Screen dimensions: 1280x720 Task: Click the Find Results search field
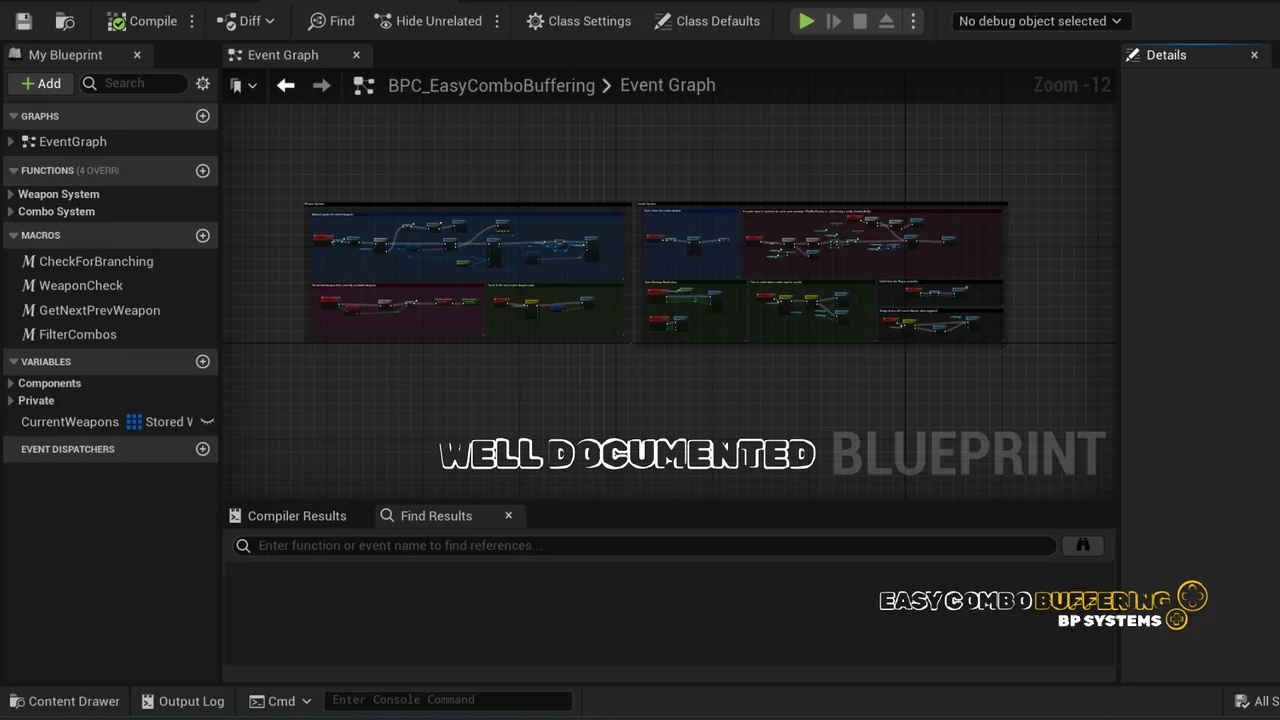point(650,545)
